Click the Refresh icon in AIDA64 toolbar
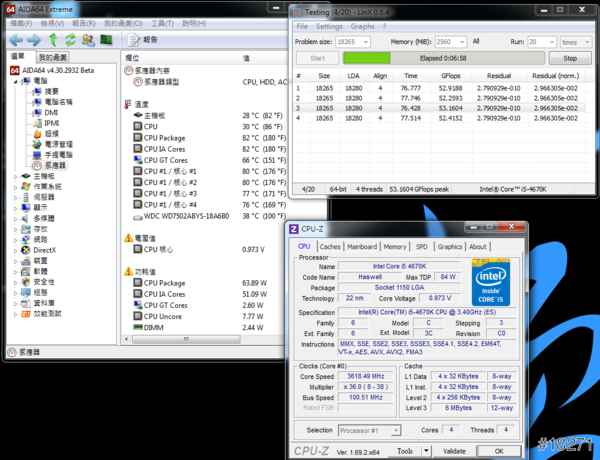Screen dimensions: 600x460 69,39
